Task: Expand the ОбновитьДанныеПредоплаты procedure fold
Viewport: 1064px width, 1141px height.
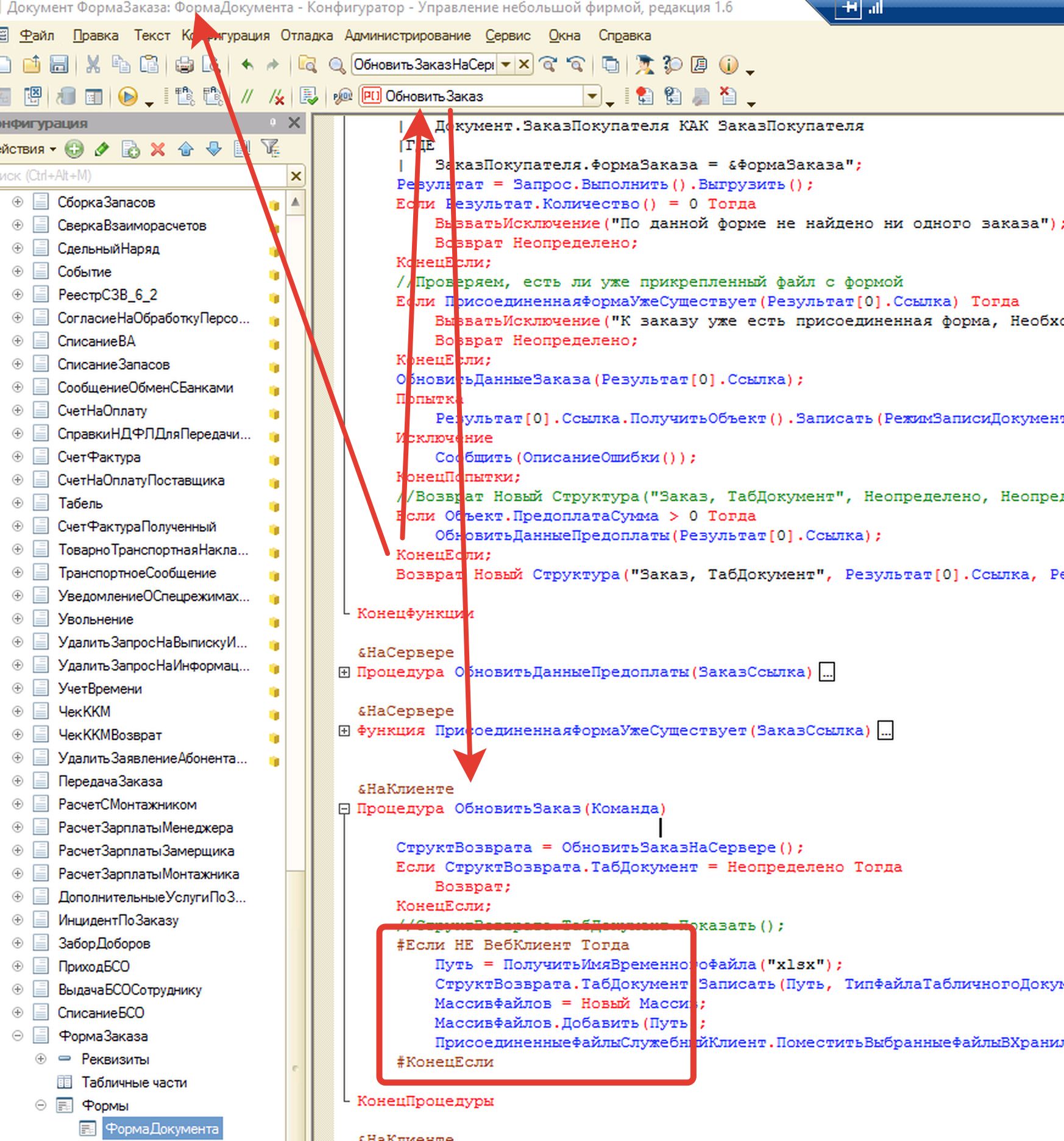Action: click(x=344, y=672)
